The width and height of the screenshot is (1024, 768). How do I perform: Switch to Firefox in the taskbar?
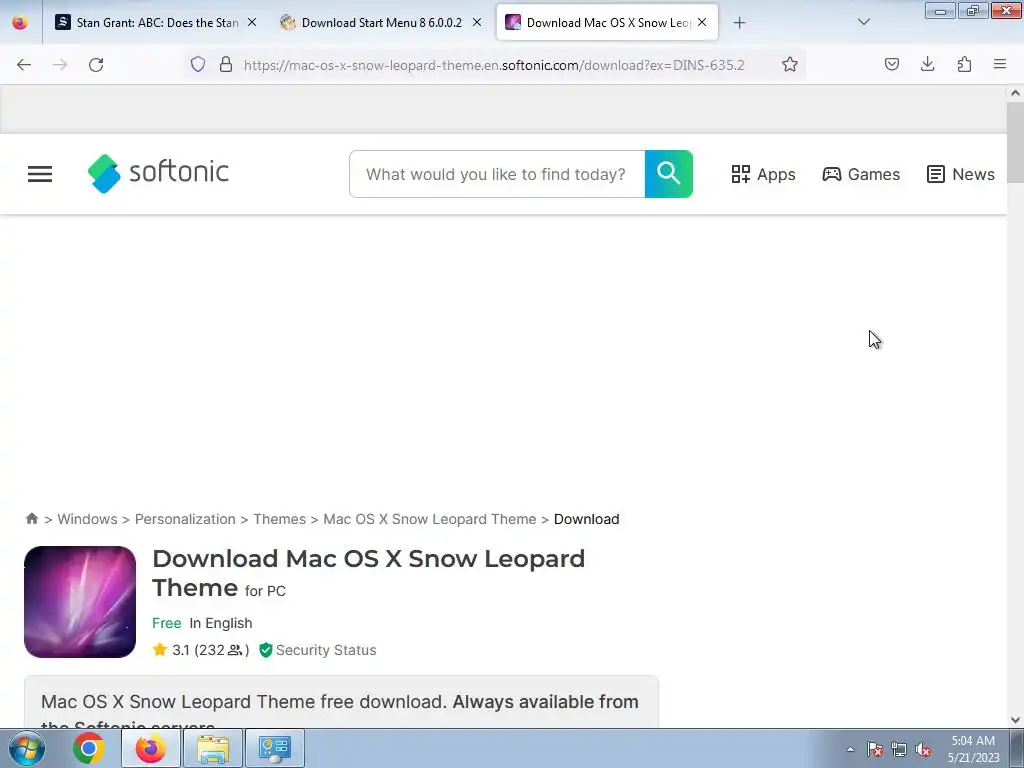(x=150, y=748)
